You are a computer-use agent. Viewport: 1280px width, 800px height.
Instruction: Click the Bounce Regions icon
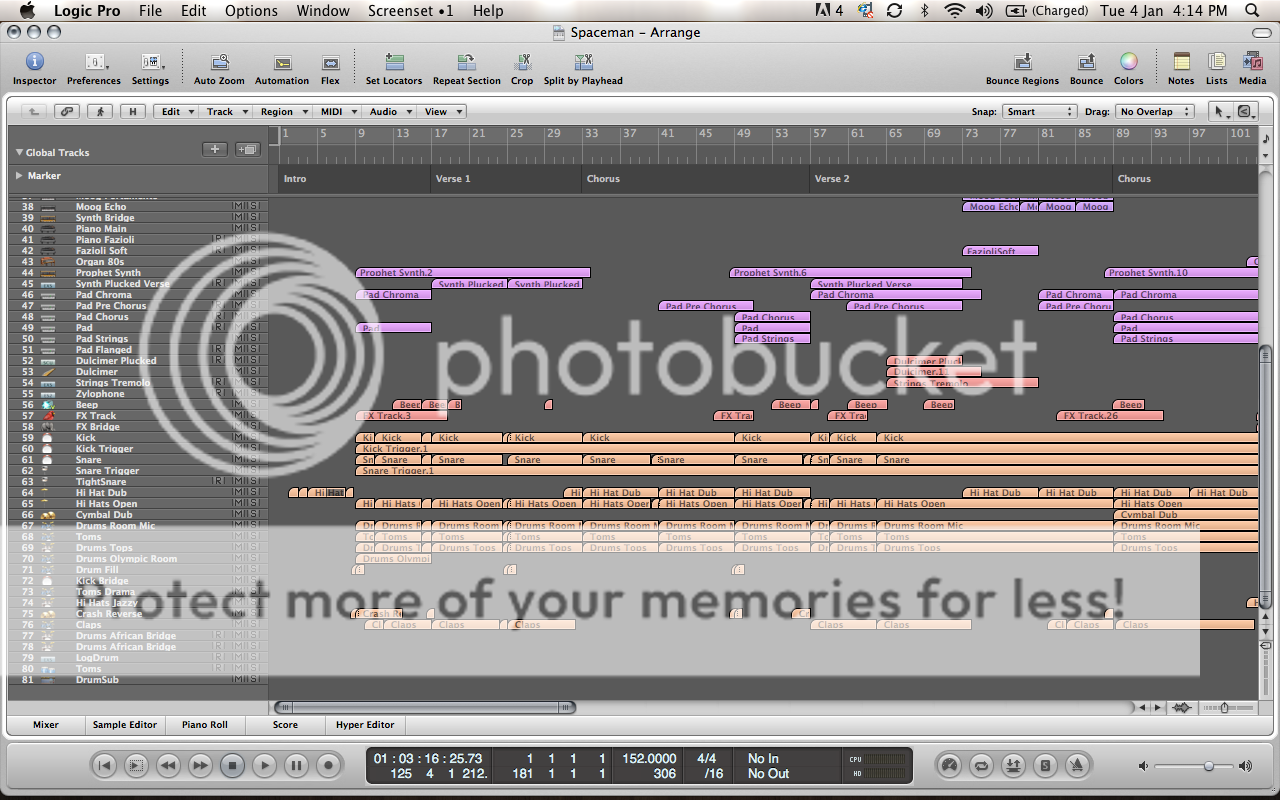click(1022, 63)
